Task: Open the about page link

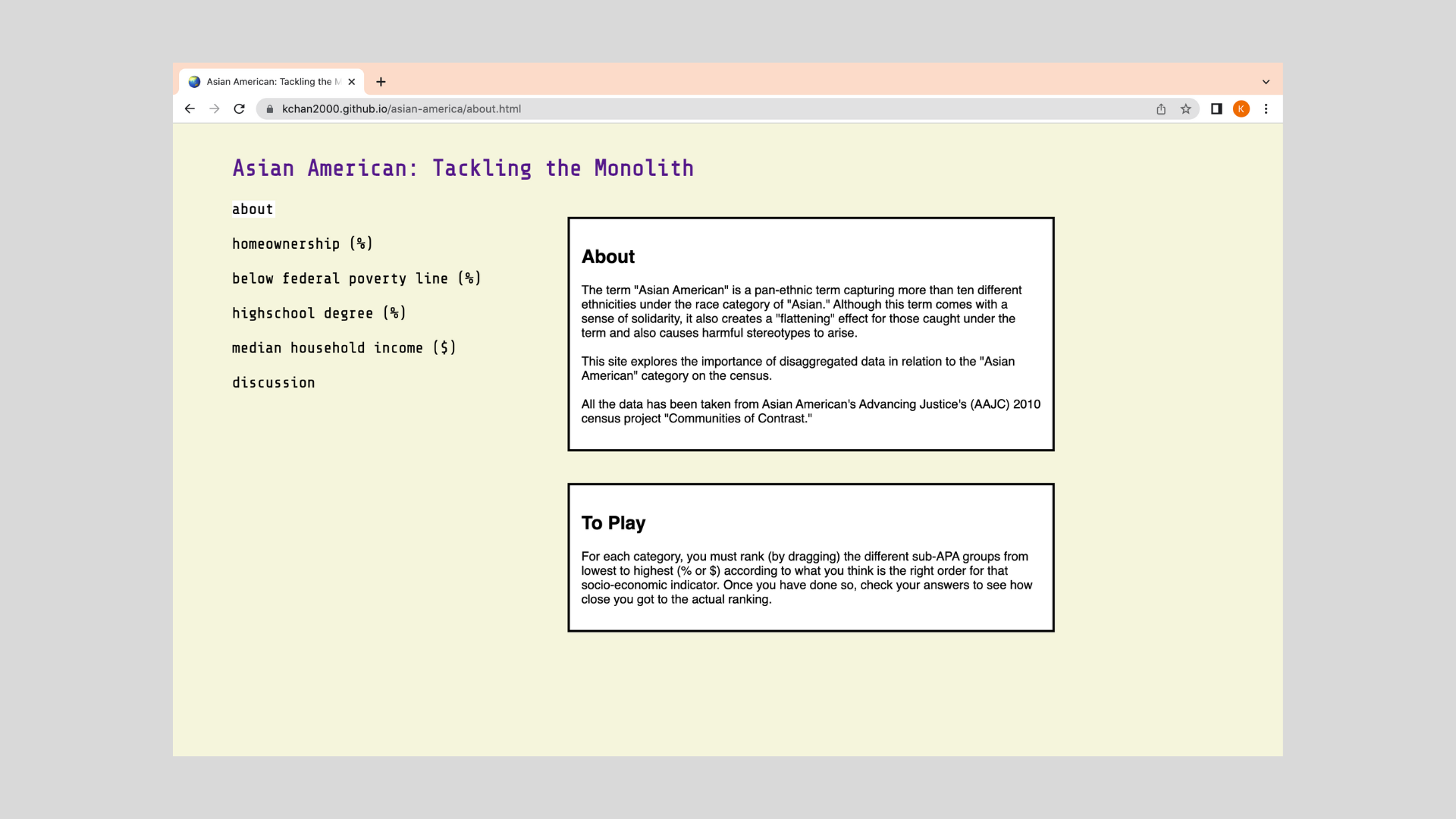Action: pos(253,209)
